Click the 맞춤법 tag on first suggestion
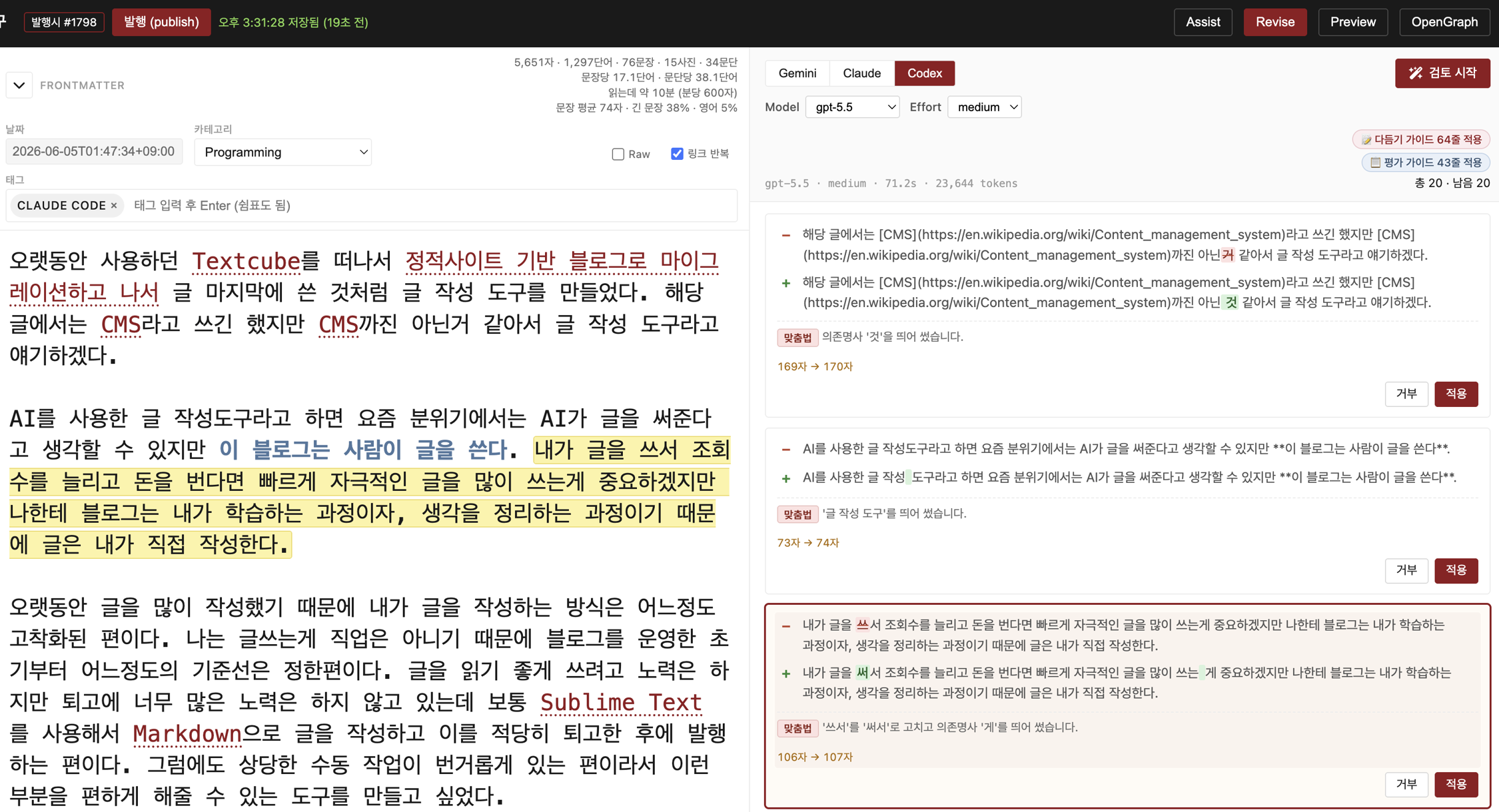Viewport: 1499px width, 812px height. [x=797, y=338]
